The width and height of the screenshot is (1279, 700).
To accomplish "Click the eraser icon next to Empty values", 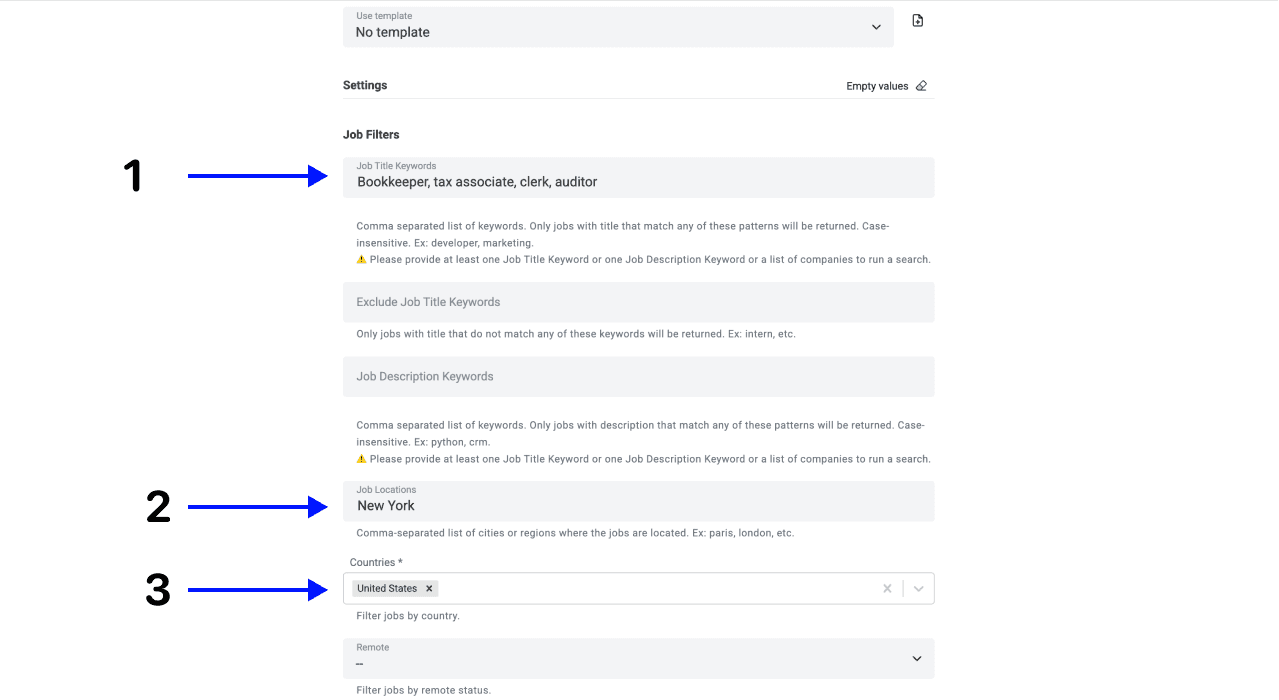I will click(x=921, y=86).
